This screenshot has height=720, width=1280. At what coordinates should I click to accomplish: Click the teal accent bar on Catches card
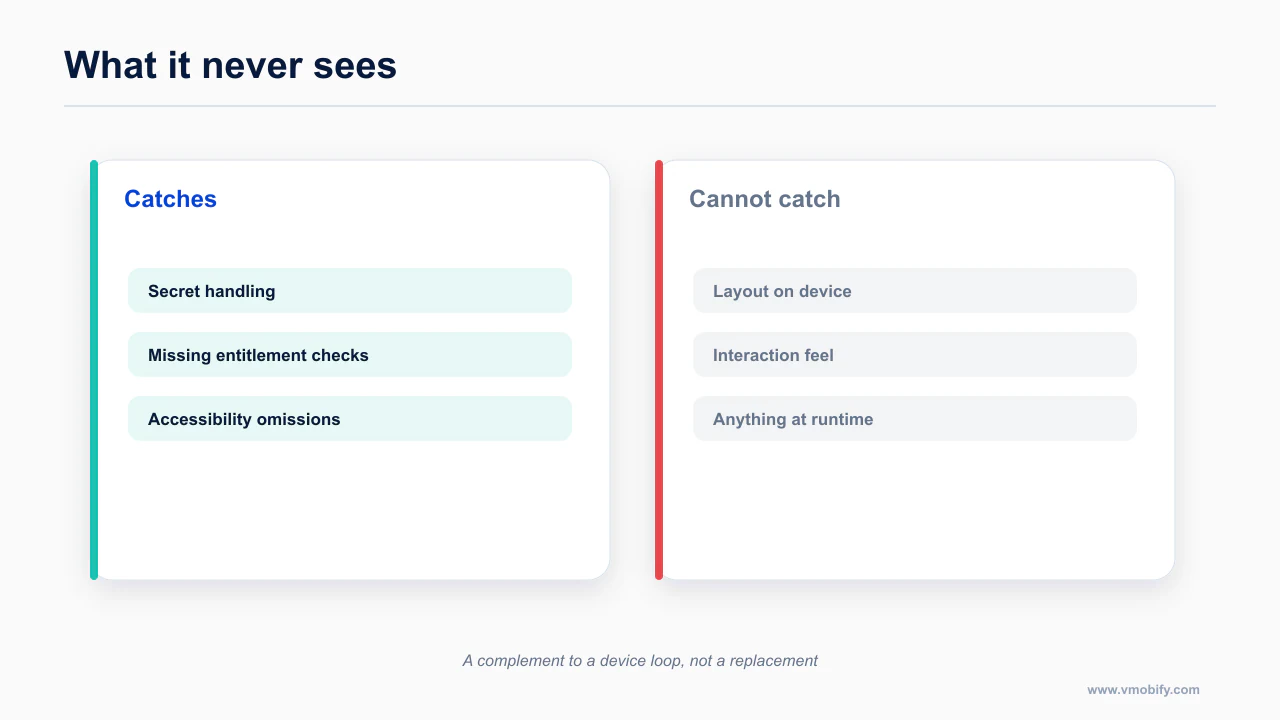click(94, 370)
